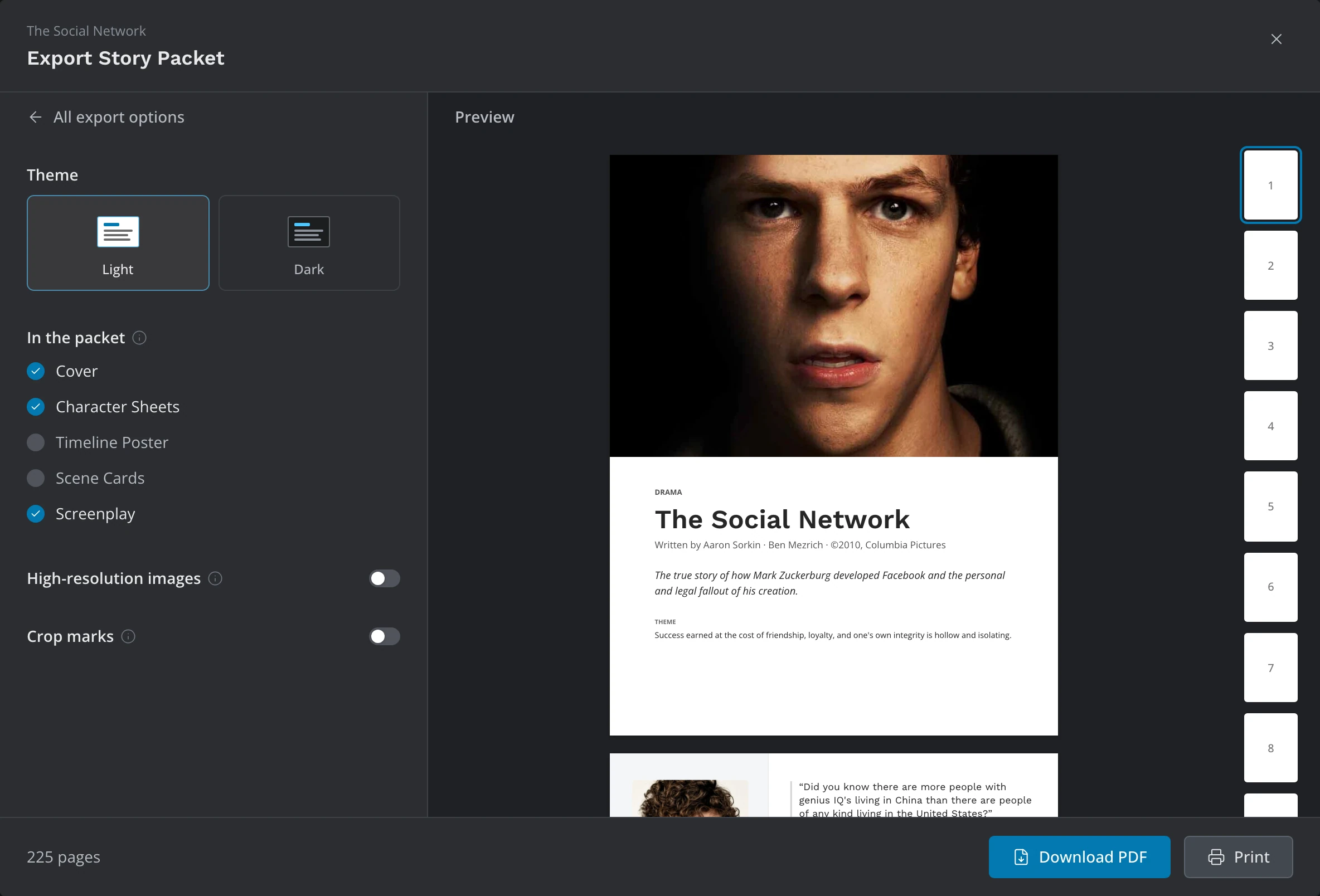Toggle High-resolution images switch on
Screen dimensions: 1320x896
[385, 578]
